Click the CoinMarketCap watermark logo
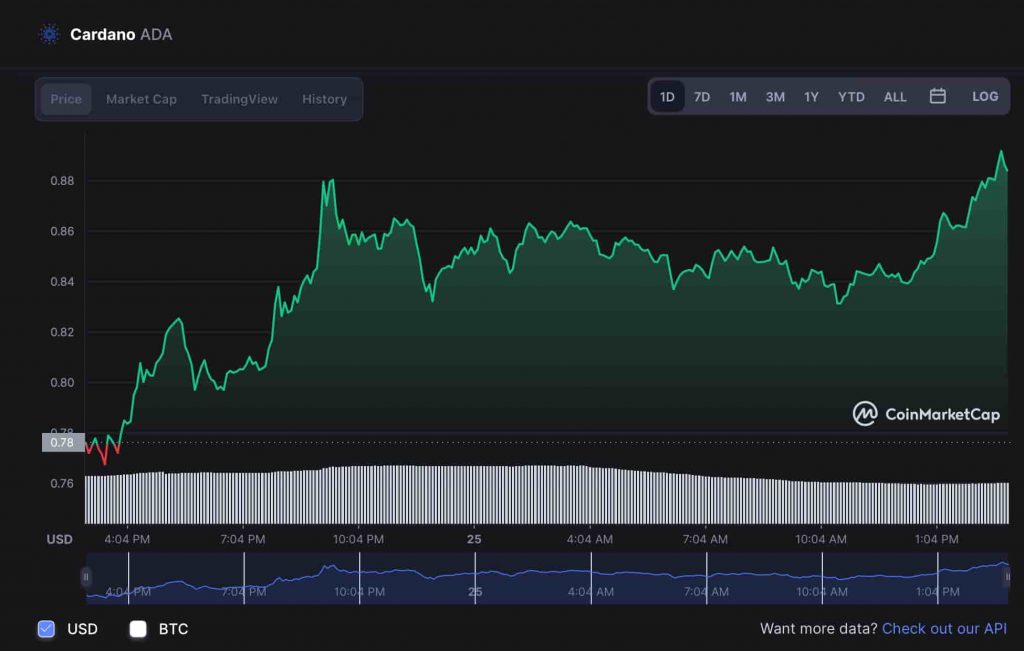The height and width of the screenshot is (651, 1024). pyautogui.click(x=925, y=414)
